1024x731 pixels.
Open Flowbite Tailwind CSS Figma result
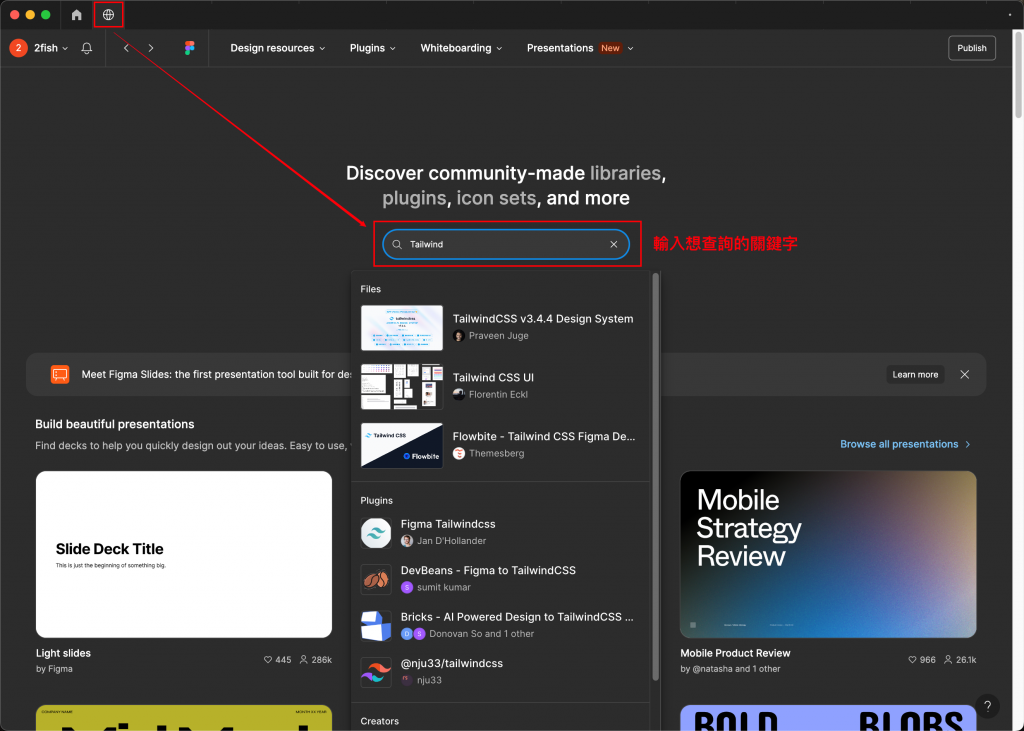click(x=502, y=445)
